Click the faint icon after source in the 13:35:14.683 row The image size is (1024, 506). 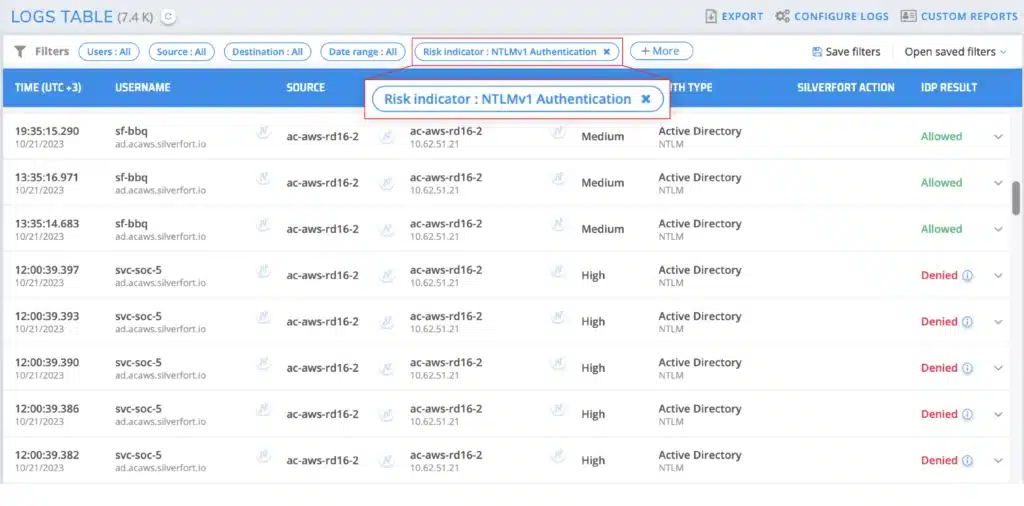387,229
